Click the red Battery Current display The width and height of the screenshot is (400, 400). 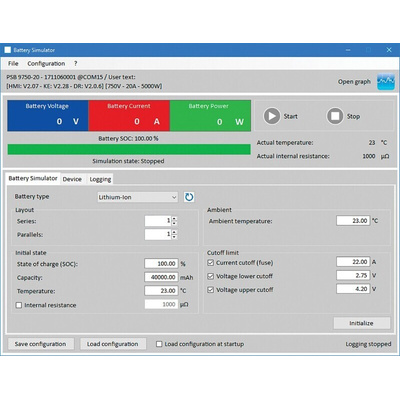(x=129, y=115)
